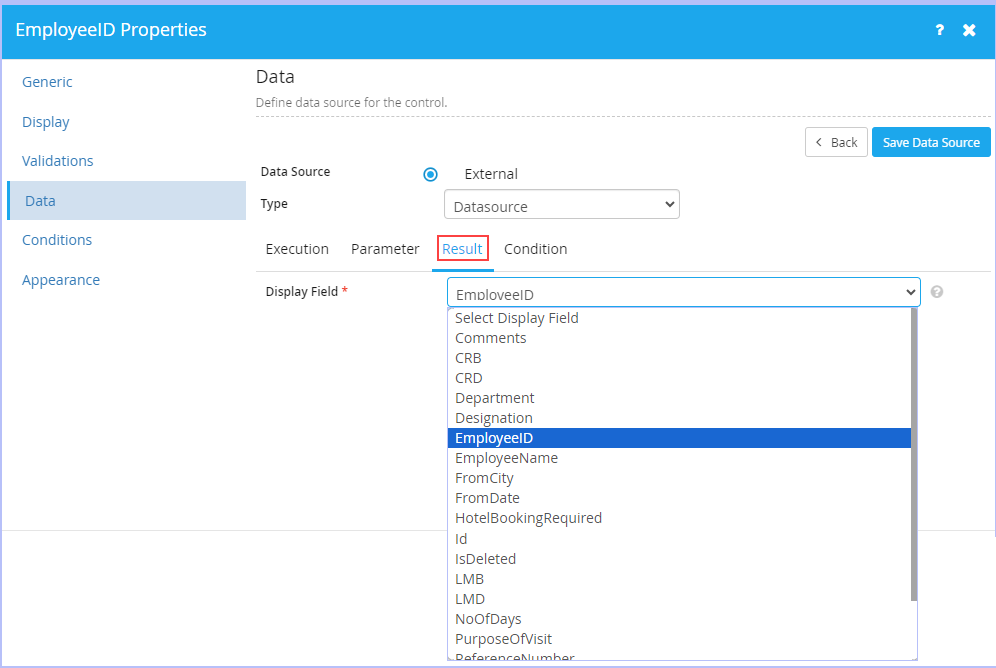Close the EmployeeID Properties dialog

[x=969, y=30]
